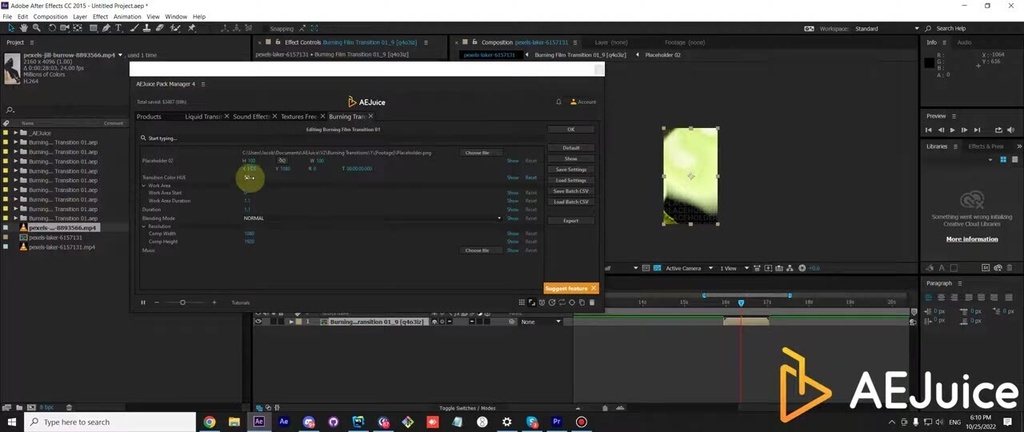Open the Window menu
This screenshot has height=432, width=1024.
(176, 16)
